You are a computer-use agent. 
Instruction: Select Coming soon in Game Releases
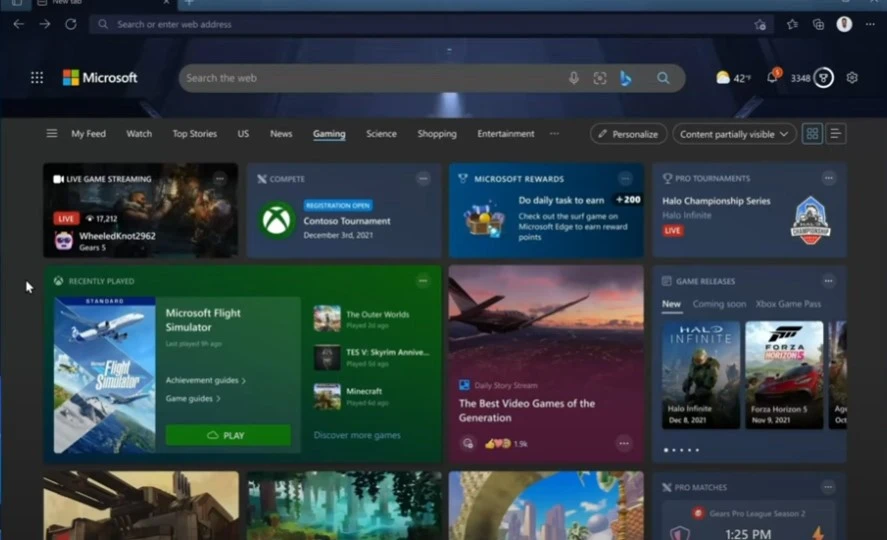719,304
